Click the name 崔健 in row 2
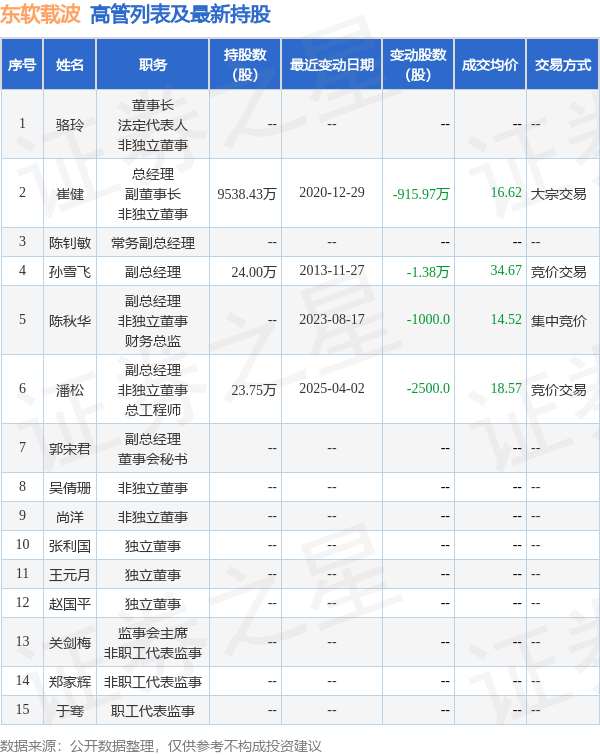600x755 pixels. coord(70,194)
